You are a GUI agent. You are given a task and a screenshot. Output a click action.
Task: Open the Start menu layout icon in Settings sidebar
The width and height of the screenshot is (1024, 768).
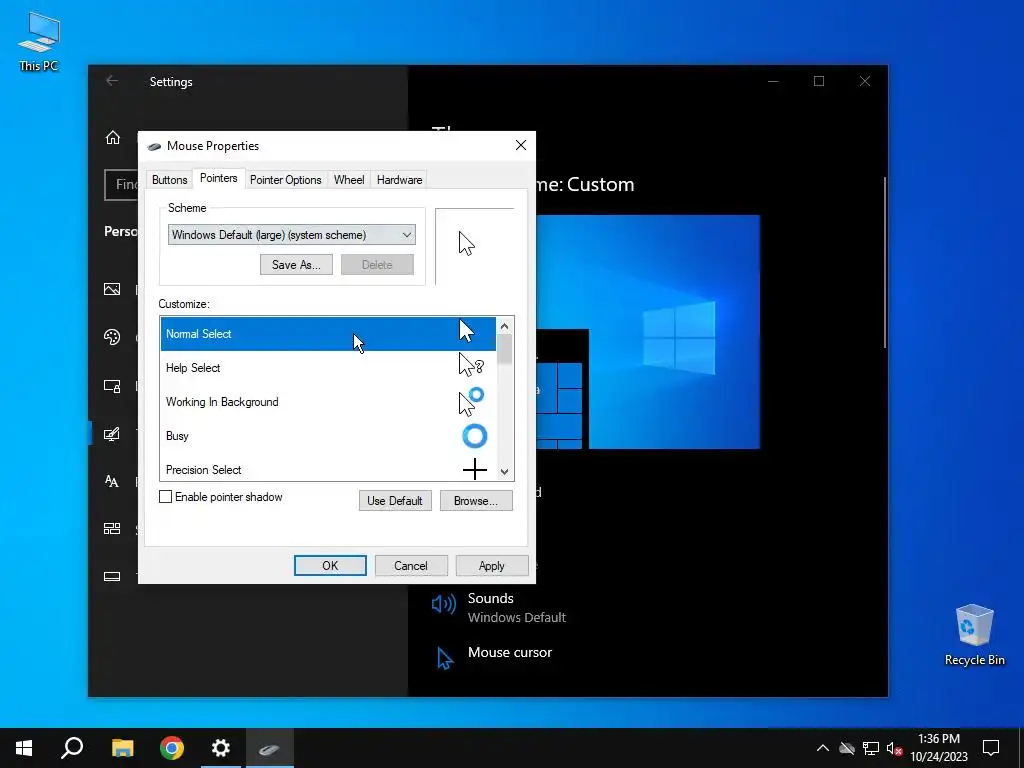112,528
